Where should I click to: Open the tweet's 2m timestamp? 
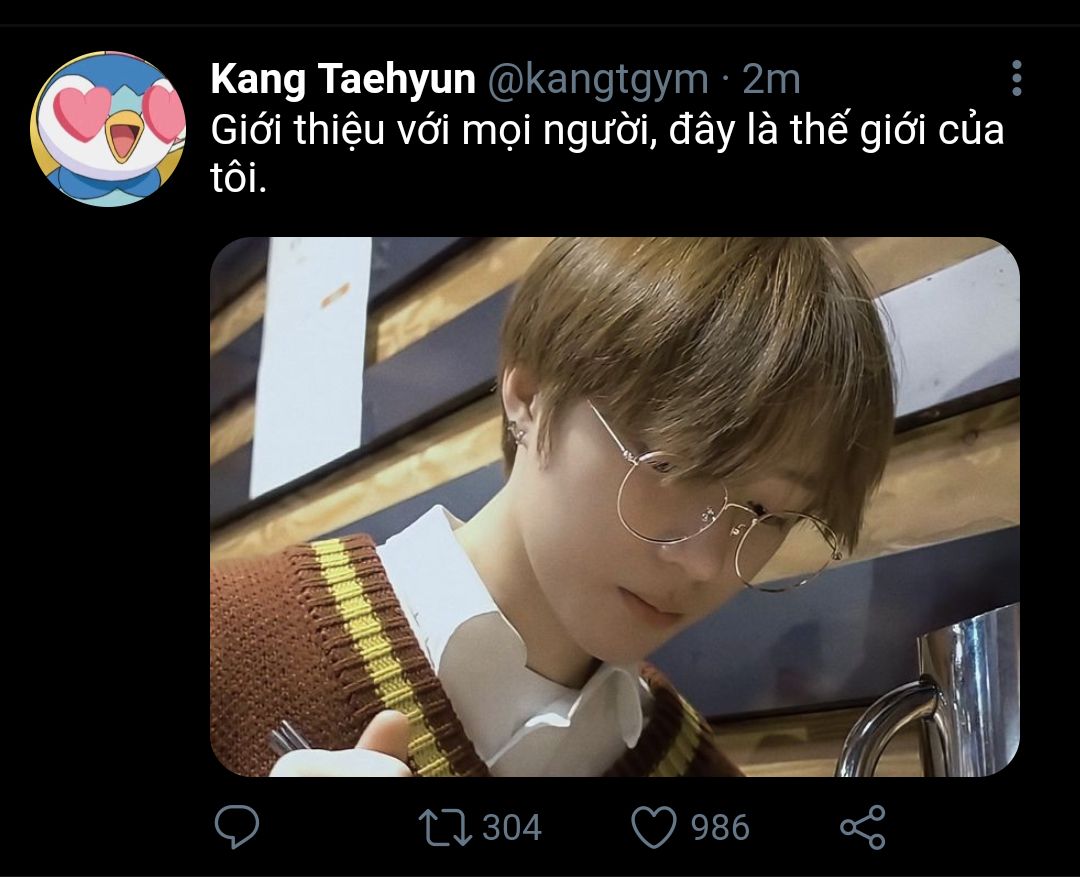(772, 80)
